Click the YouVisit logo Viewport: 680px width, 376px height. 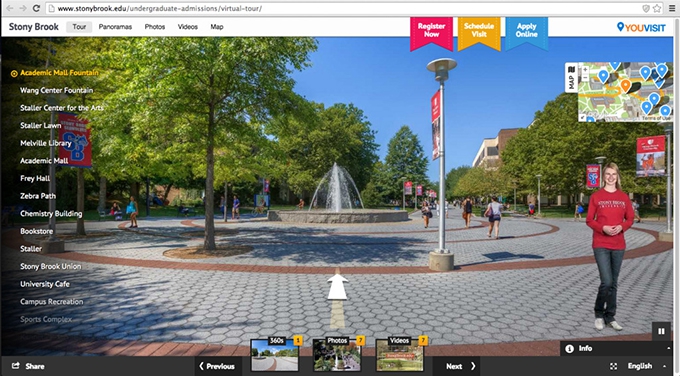click(x=641, y=28)
